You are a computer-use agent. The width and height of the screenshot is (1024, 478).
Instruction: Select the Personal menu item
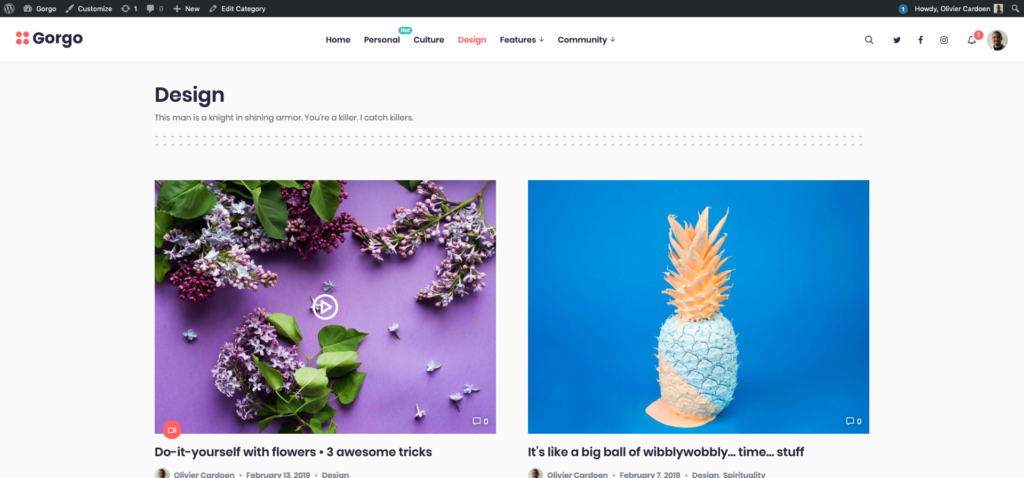[x=381, y=40]
